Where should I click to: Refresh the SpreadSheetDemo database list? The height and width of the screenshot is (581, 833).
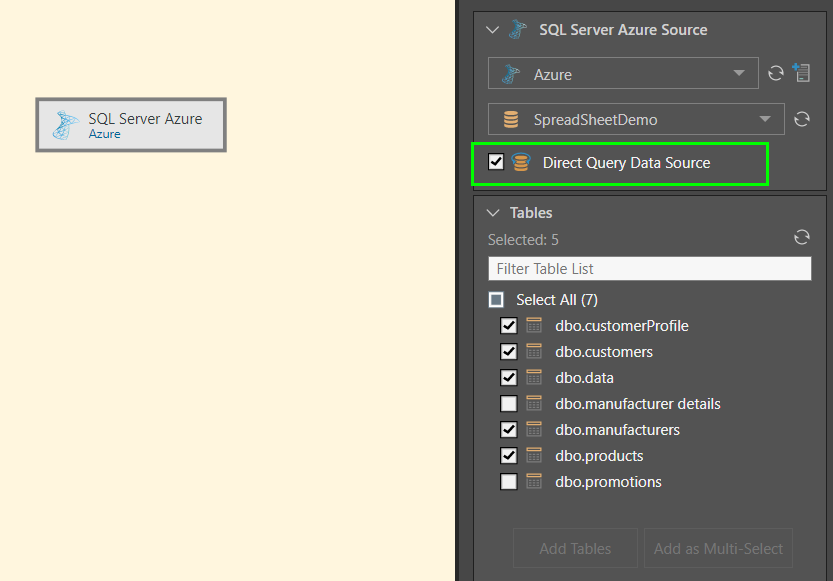click(801, 120)
